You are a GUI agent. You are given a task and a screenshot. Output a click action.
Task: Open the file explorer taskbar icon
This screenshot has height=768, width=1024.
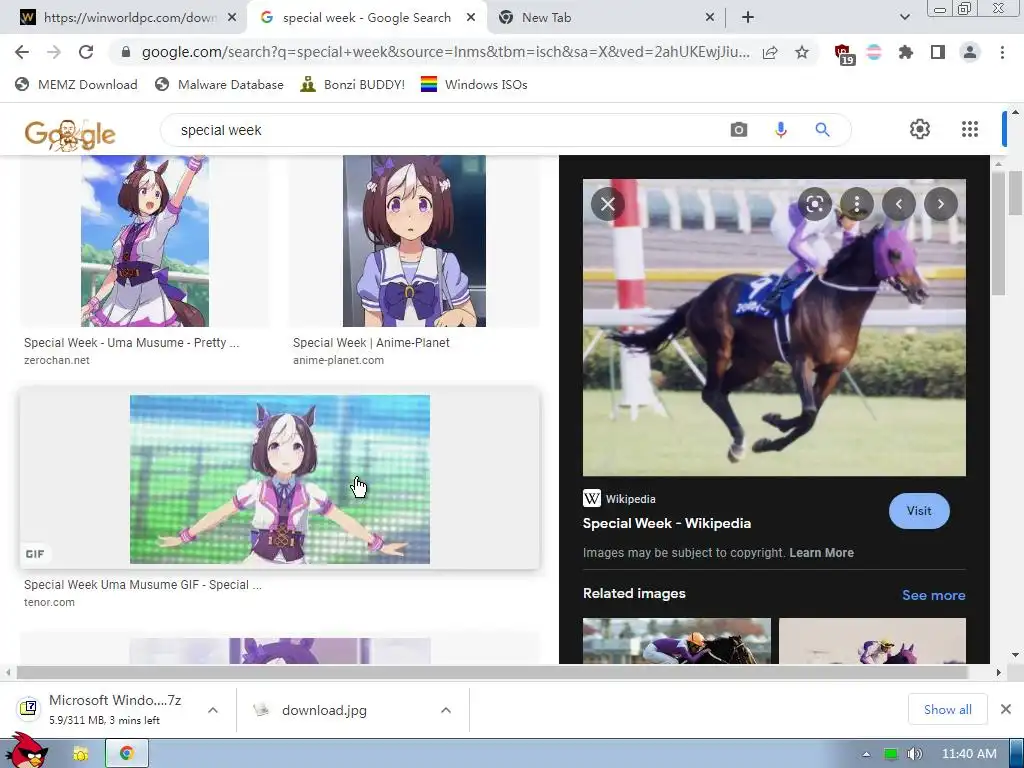80,754
